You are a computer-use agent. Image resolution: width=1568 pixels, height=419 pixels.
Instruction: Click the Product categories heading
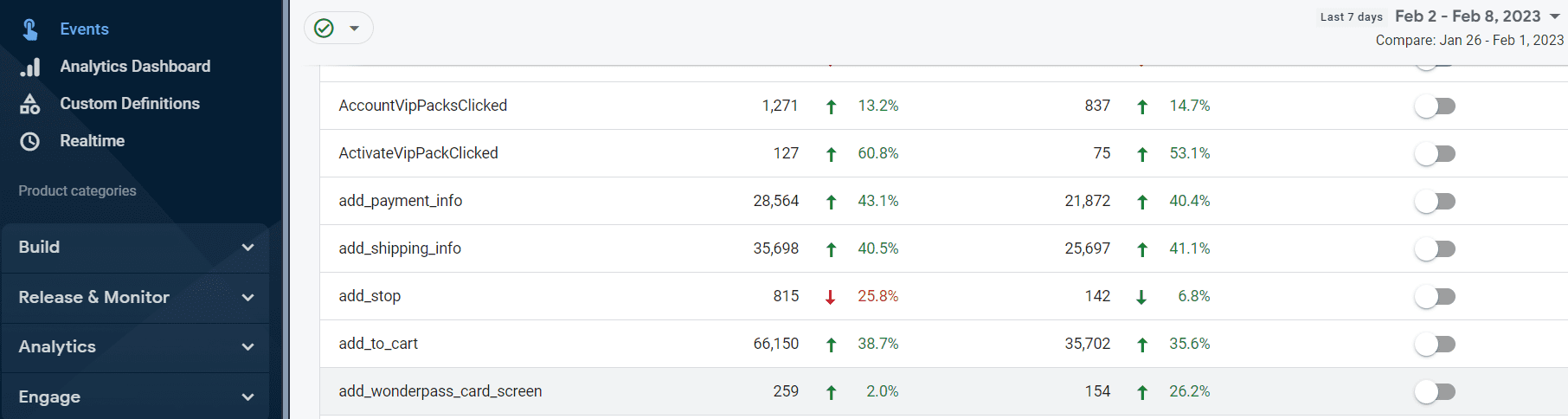point(77,190)
